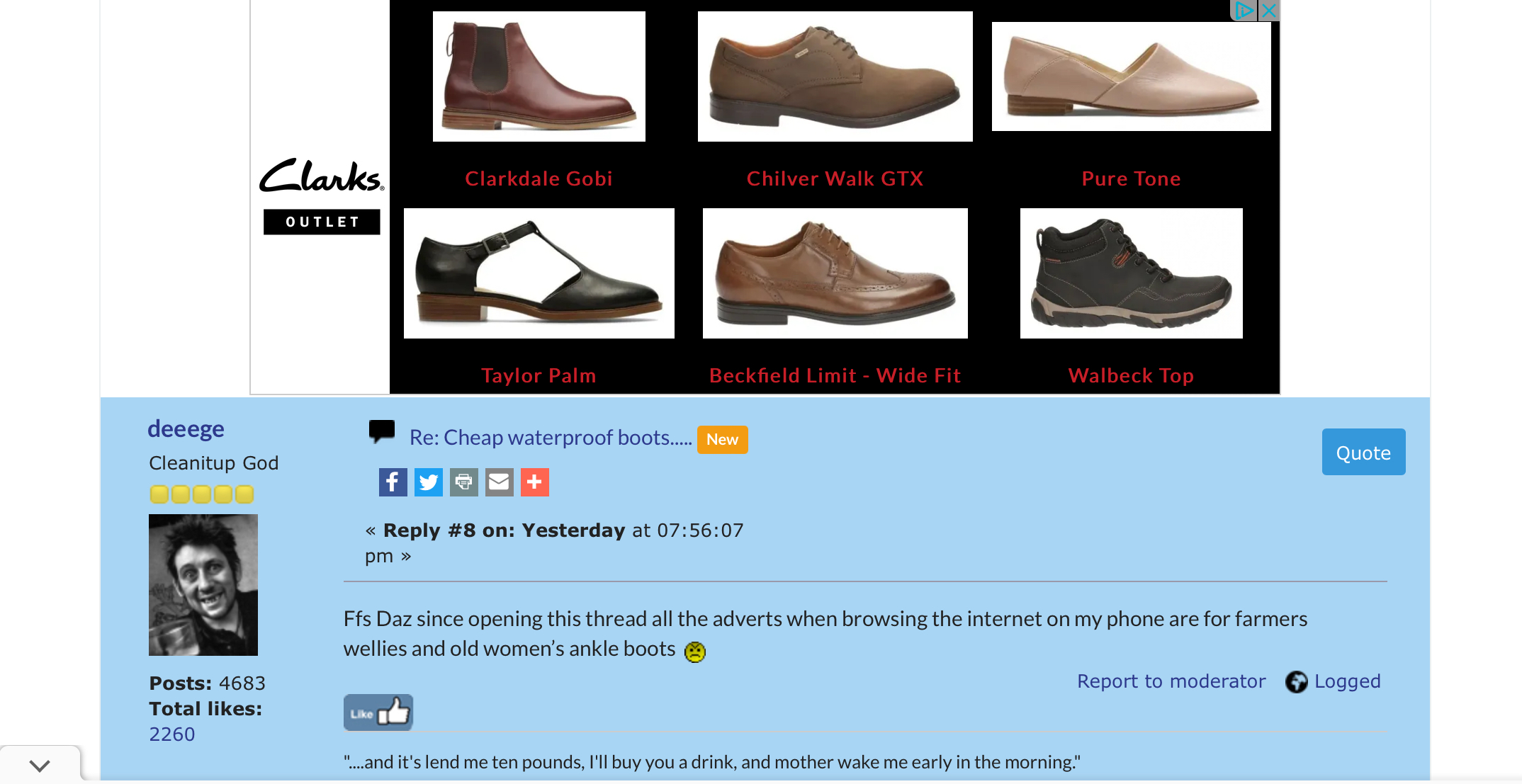The width and height of the screenshot is (1522, 784).
Task: Open more sharing options plus icon
Action: pos(534,482)
